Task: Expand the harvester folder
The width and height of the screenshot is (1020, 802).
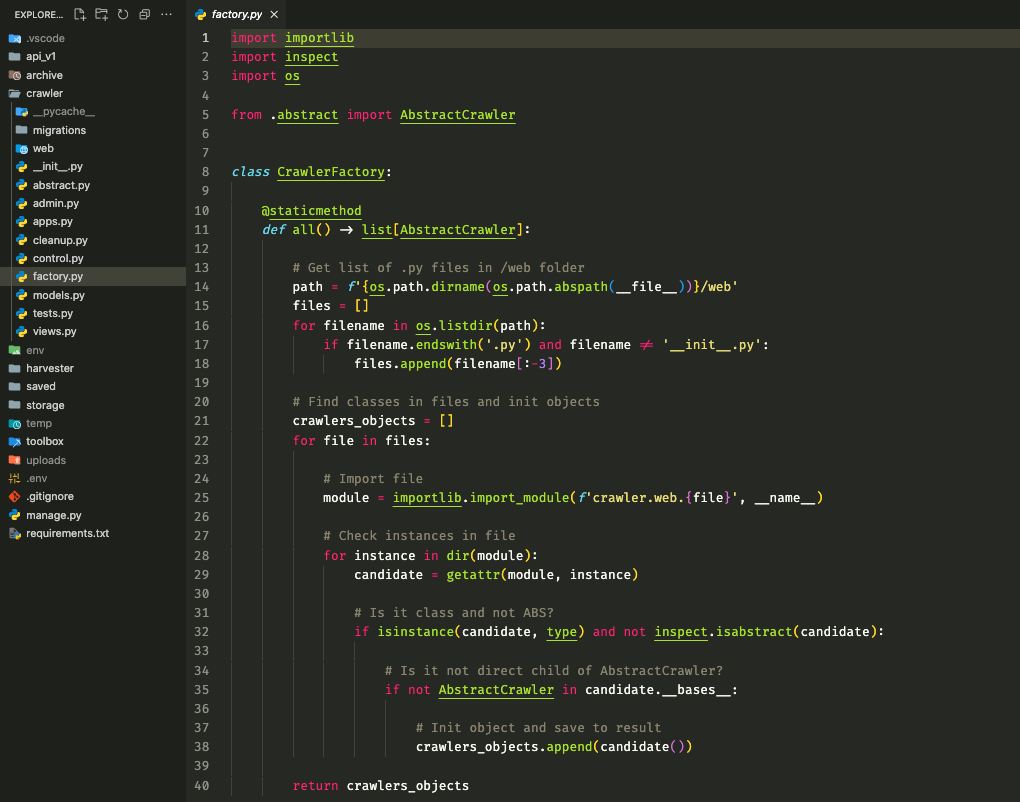Action: point(93,368)
